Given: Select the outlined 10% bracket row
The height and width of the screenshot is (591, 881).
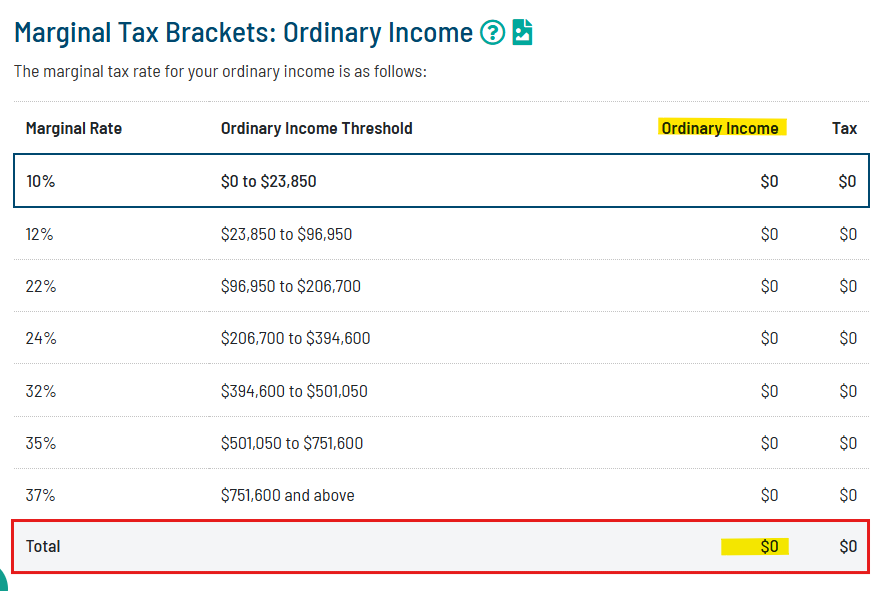Looking at the screenshot, I should coord(440,181).
